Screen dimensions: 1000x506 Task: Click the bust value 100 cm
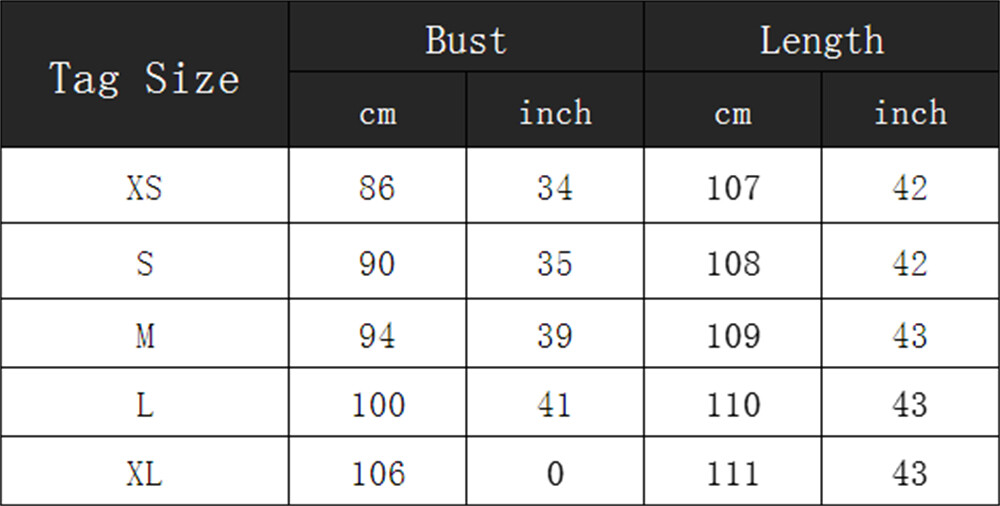377,405
